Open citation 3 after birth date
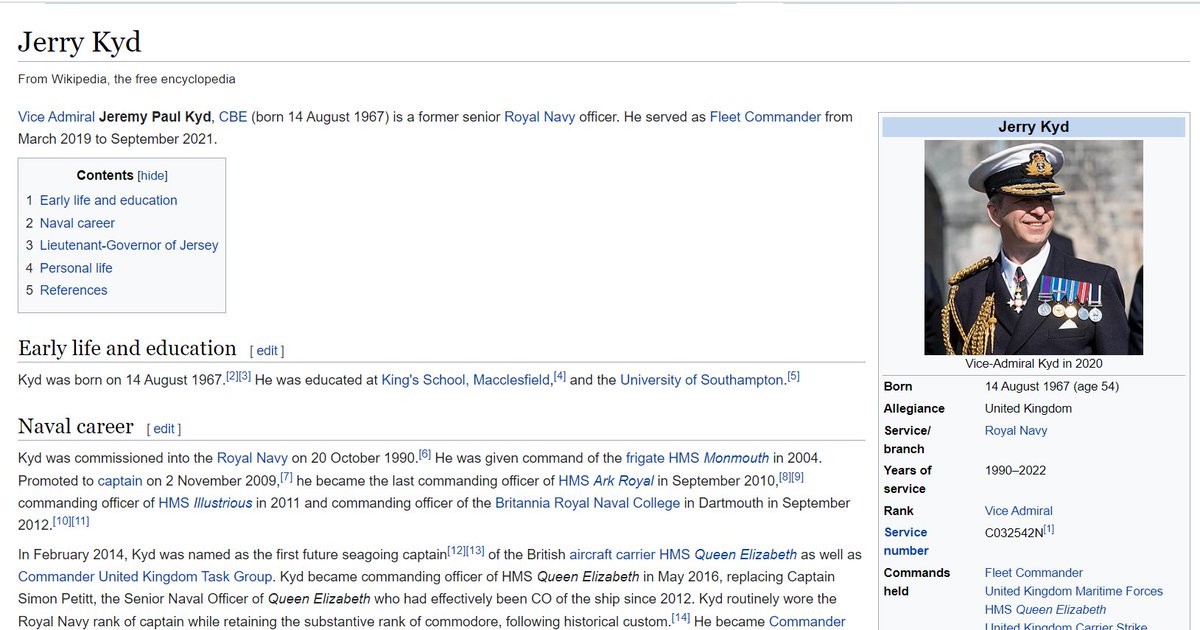Viewport: 1200px width, 630px height. tap(244, 375)
